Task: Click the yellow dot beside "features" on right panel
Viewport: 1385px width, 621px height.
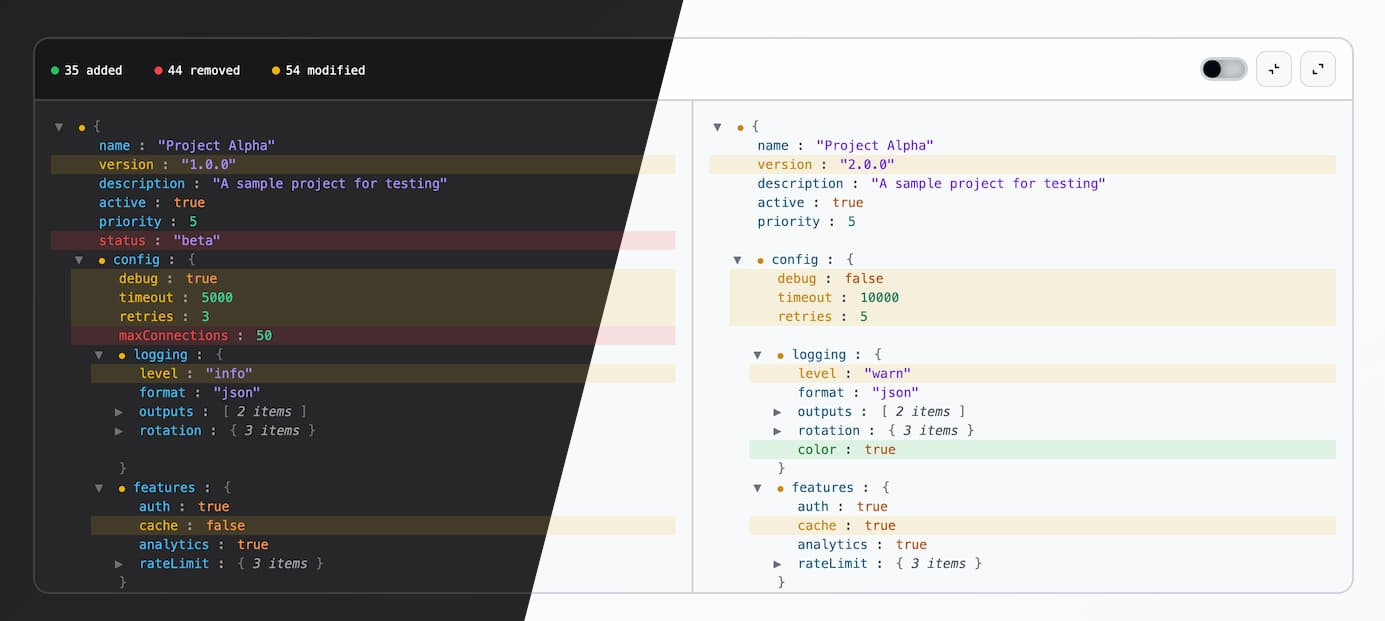Action: coord(781,487)
